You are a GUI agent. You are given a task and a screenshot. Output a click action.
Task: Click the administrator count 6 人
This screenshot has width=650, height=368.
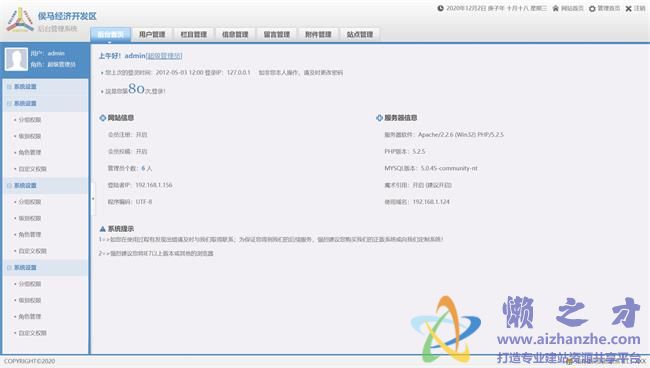(147, 168)
